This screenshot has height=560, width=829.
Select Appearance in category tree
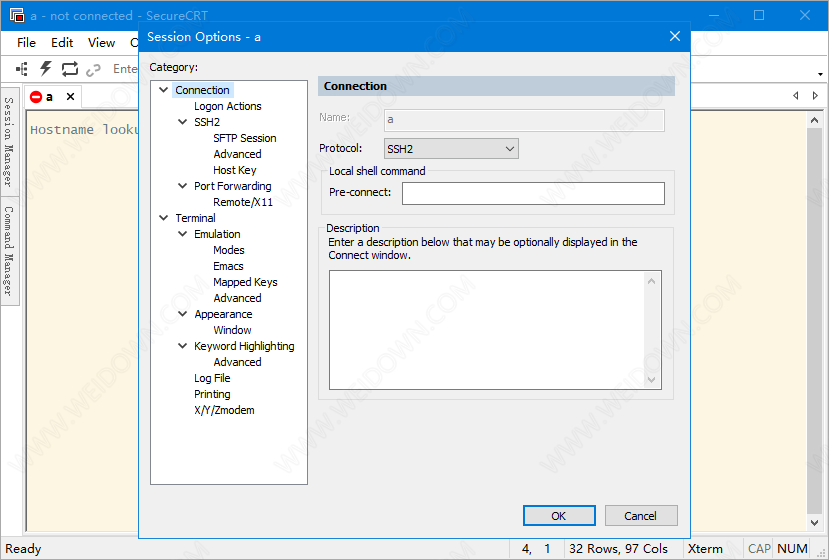pos(223,314)
